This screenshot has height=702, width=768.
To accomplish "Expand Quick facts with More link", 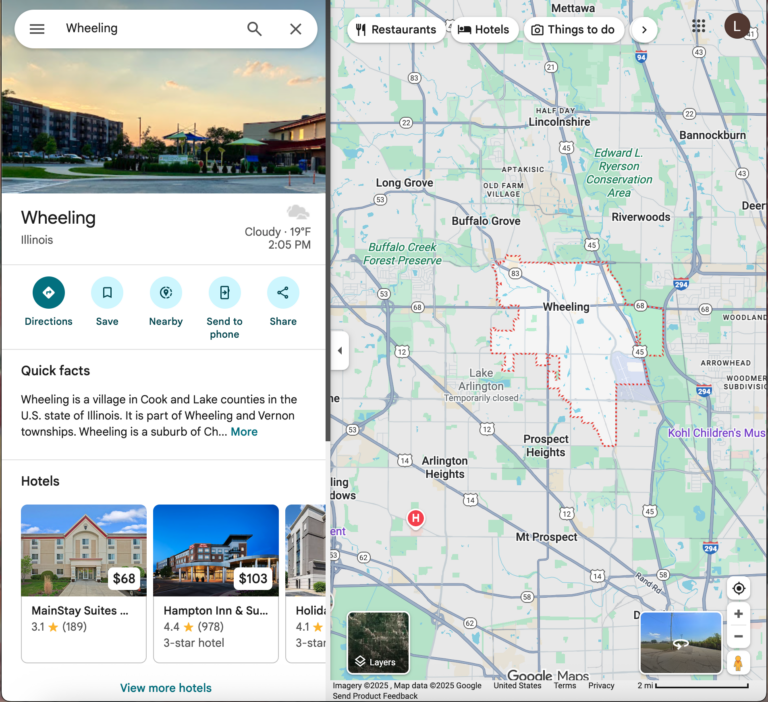I will coord(244,432).
